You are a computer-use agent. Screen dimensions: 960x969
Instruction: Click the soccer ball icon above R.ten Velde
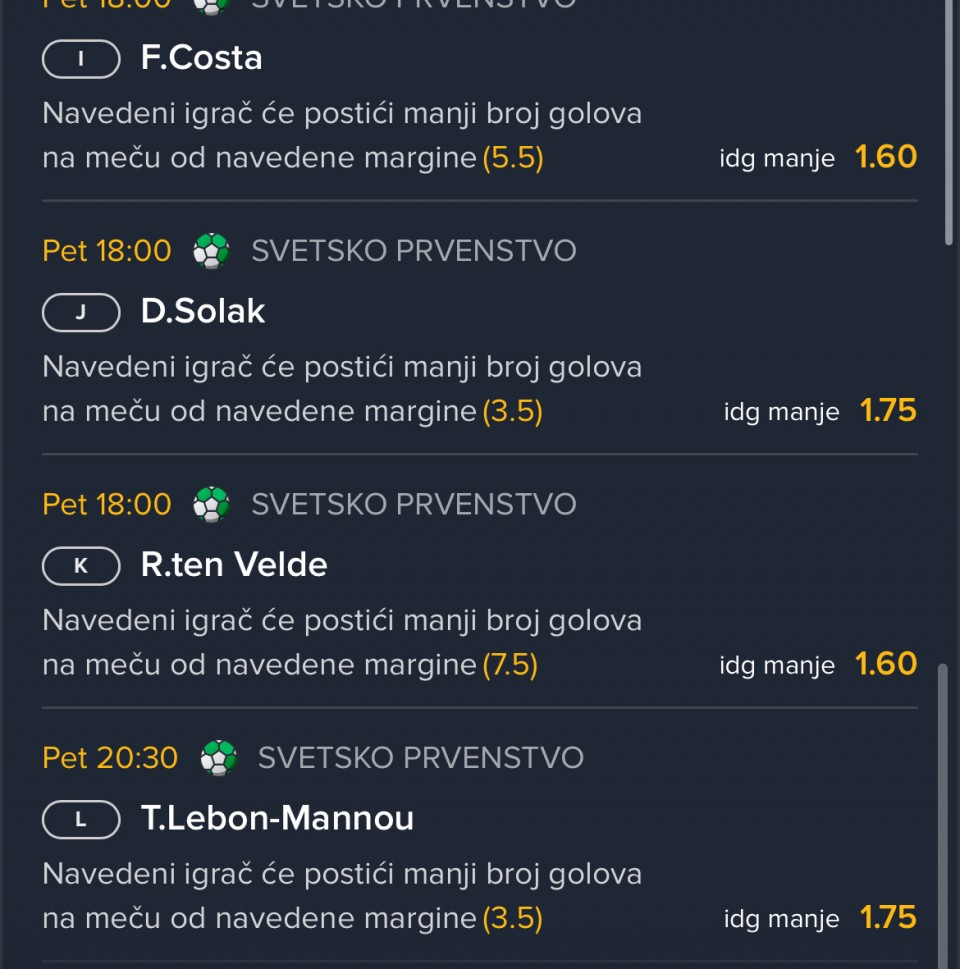click(x=211, y=504)
